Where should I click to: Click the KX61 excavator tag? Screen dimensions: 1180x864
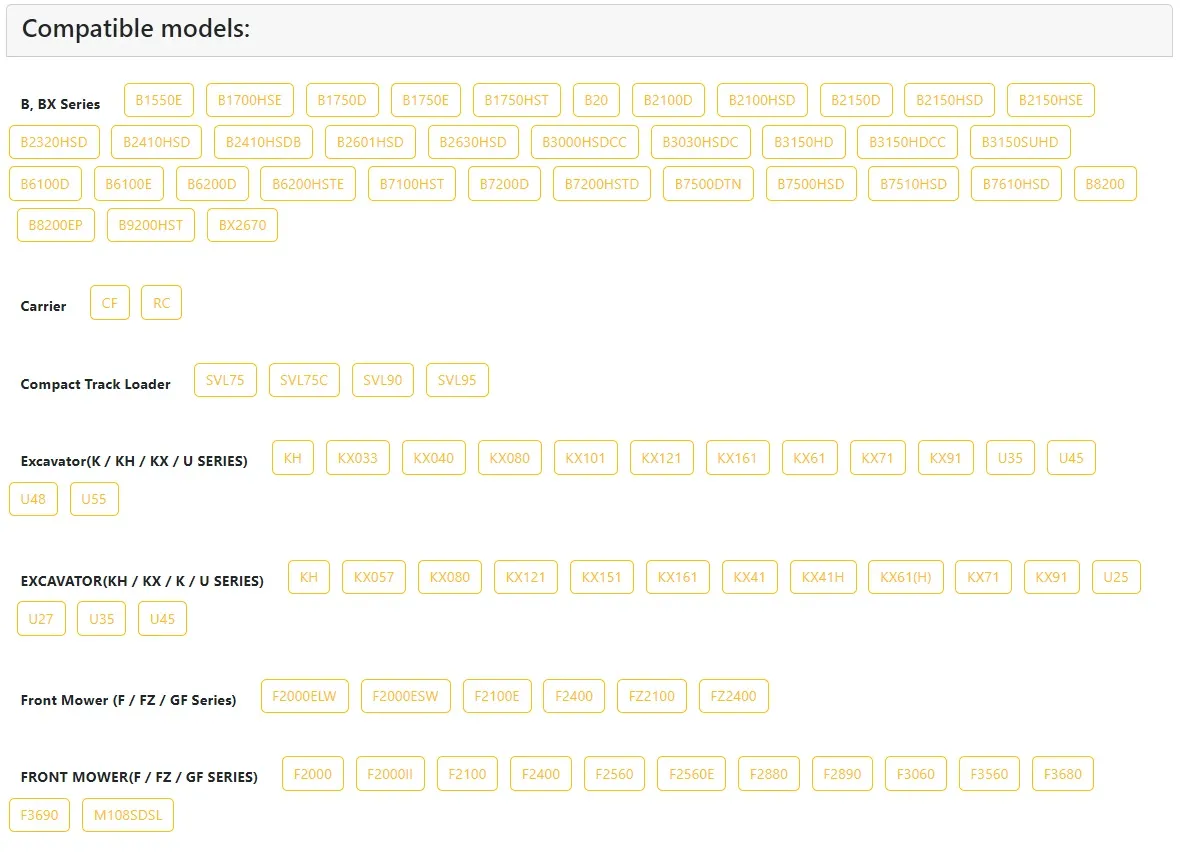809,458
